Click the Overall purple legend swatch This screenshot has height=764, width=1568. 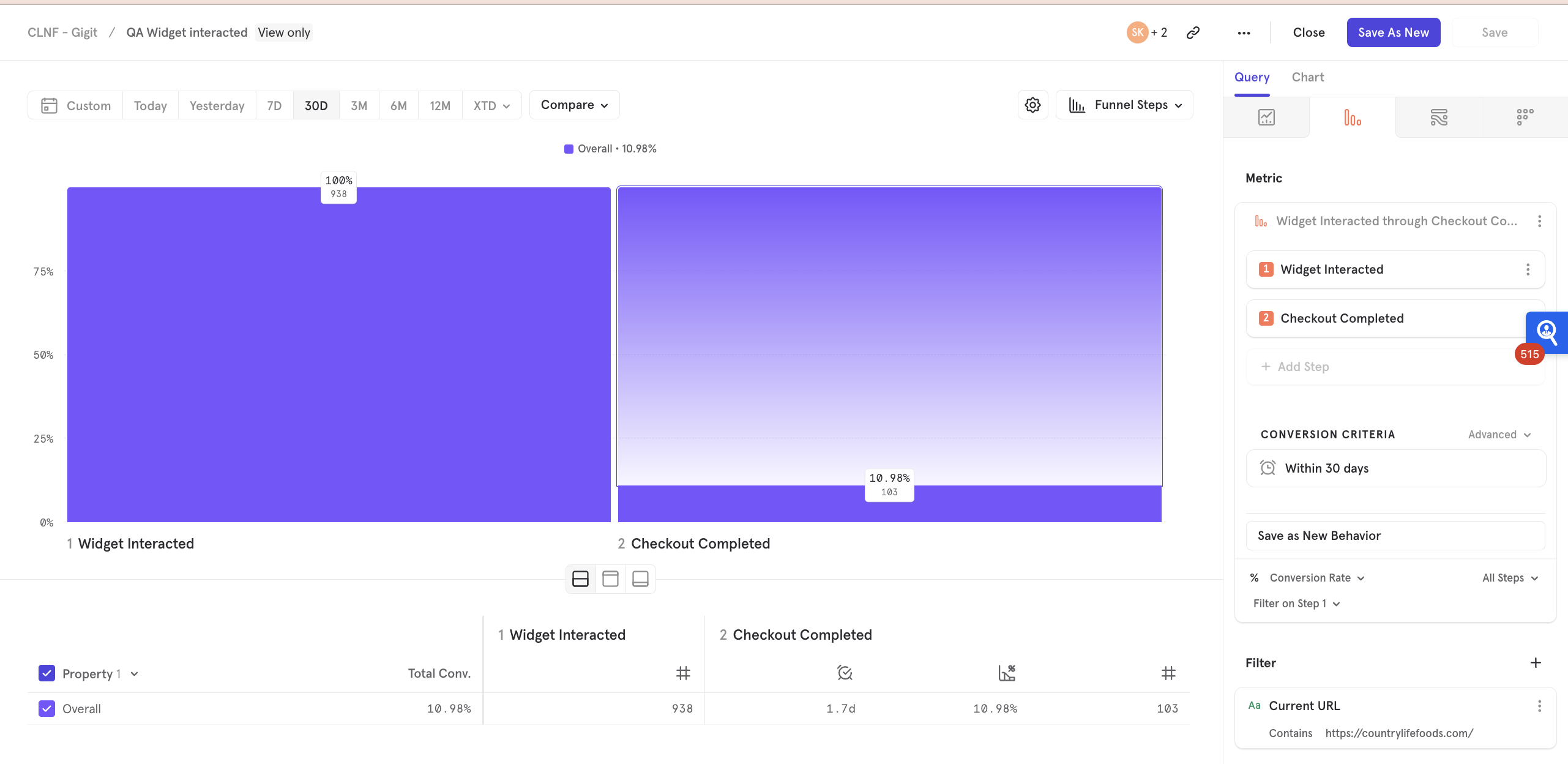[x=569, y=149]
